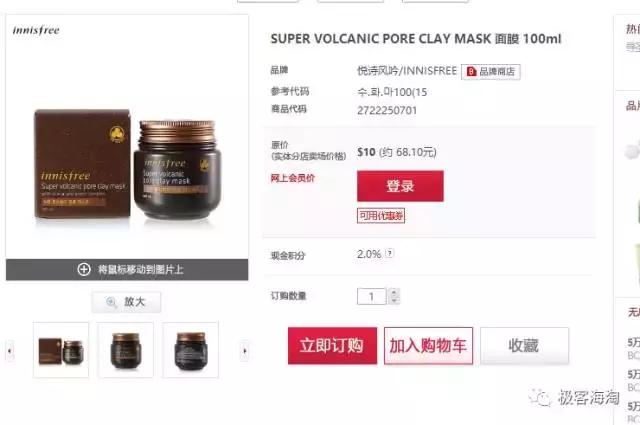Image resolution: width=640 pixels, height=425 pixels.
Task: Click the 登录 login button
Action: [400, 186]
